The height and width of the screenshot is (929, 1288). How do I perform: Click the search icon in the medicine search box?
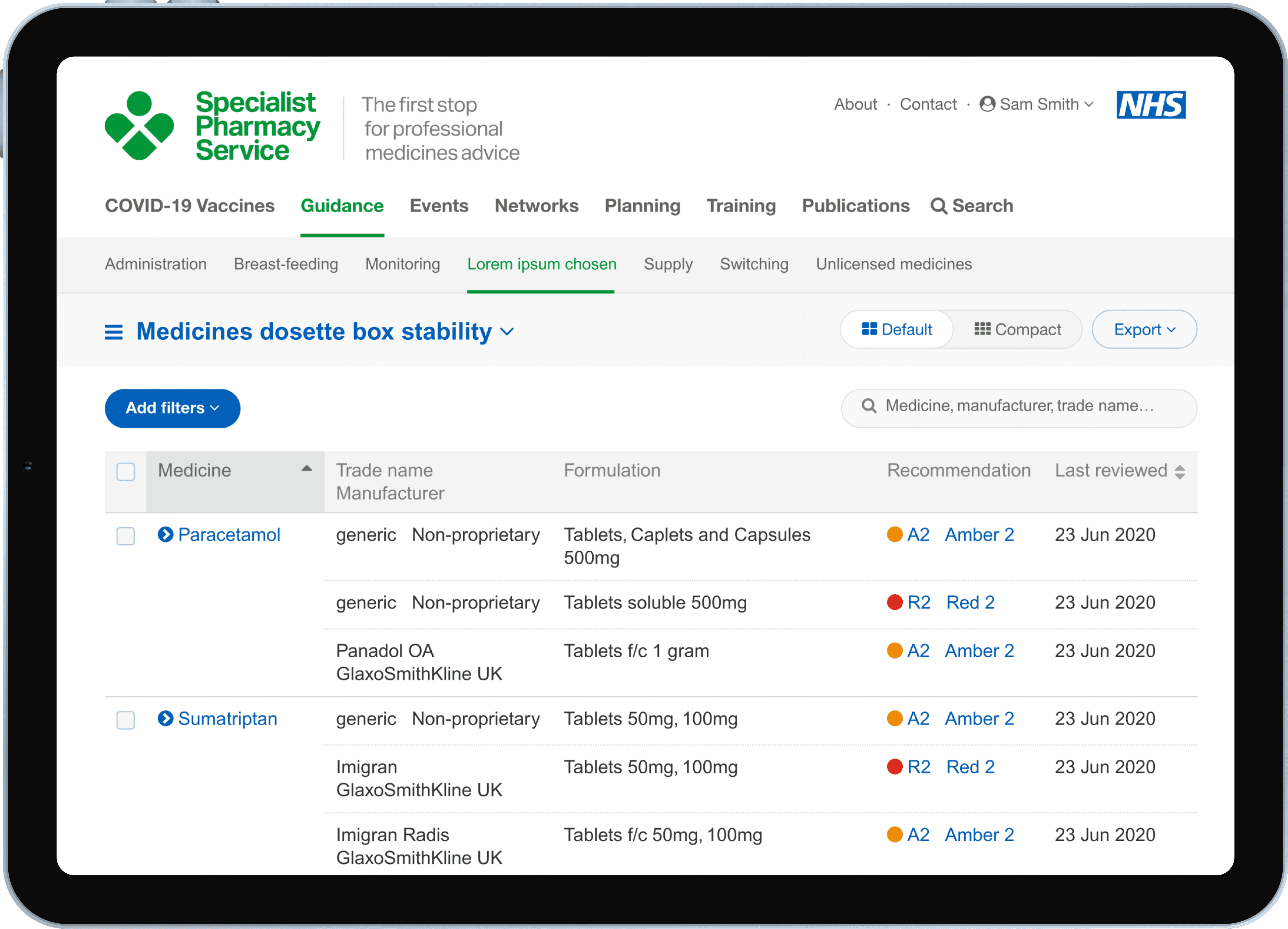click(x=868, y=405)
